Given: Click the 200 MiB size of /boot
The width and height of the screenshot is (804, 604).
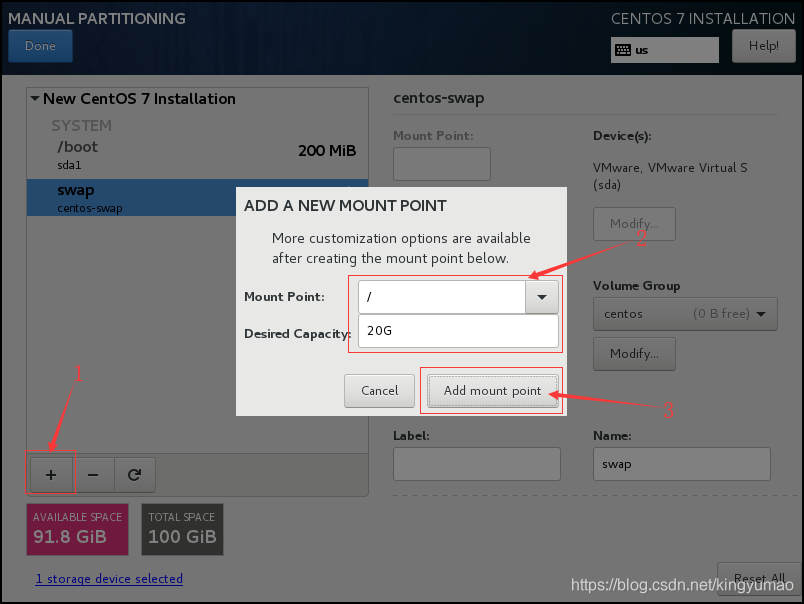Looking at the screenshot, I should (327, 151).
